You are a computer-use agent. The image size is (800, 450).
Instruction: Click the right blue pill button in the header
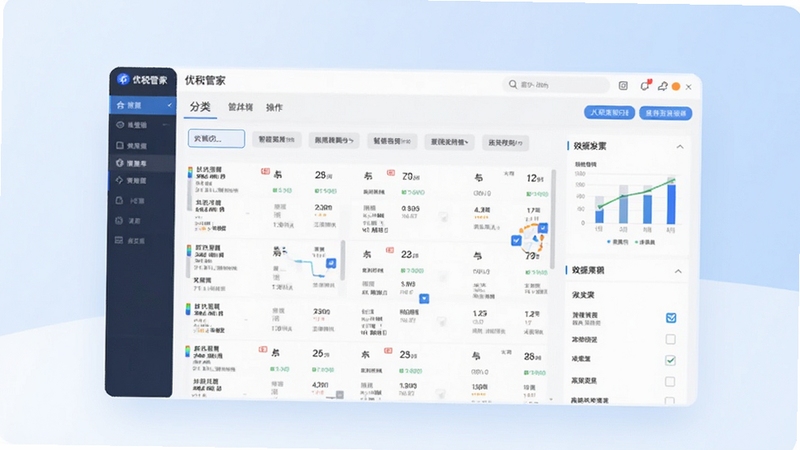pos(665,113)
